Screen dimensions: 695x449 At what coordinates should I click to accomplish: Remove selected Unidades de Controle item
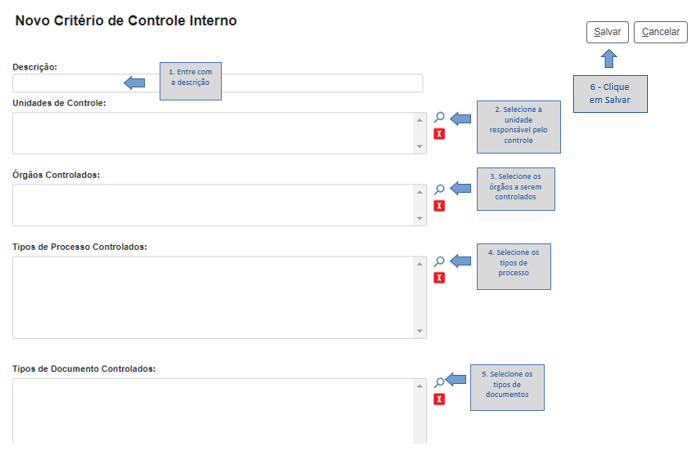click(439, 134)
